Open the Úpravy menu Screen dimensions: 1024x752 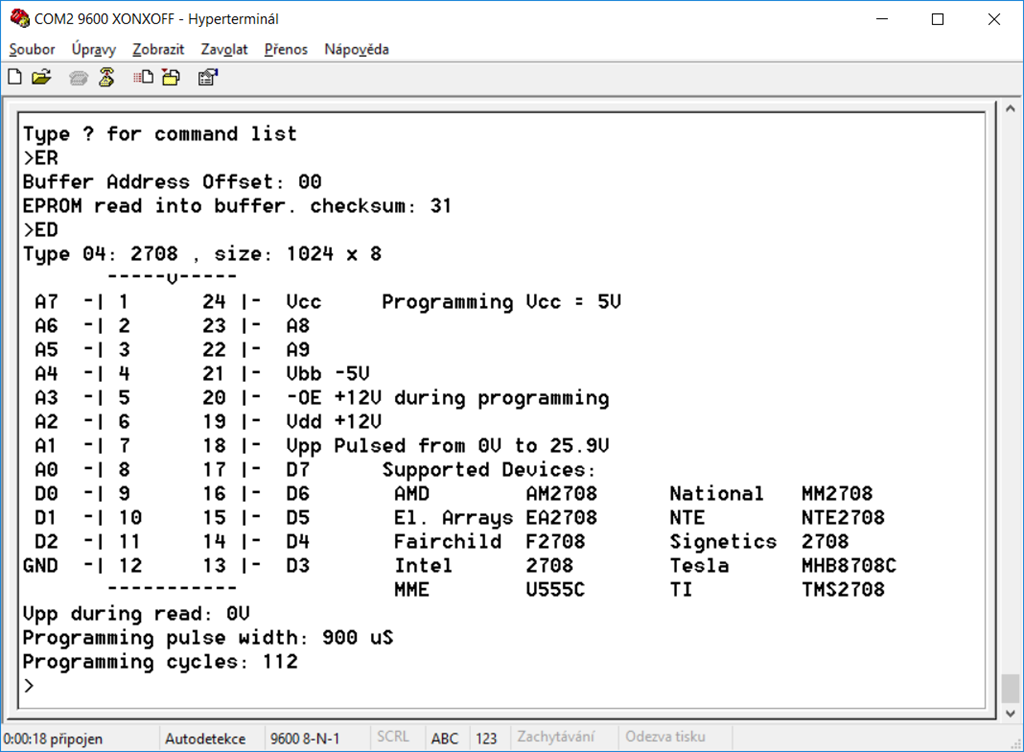[93, 49]
